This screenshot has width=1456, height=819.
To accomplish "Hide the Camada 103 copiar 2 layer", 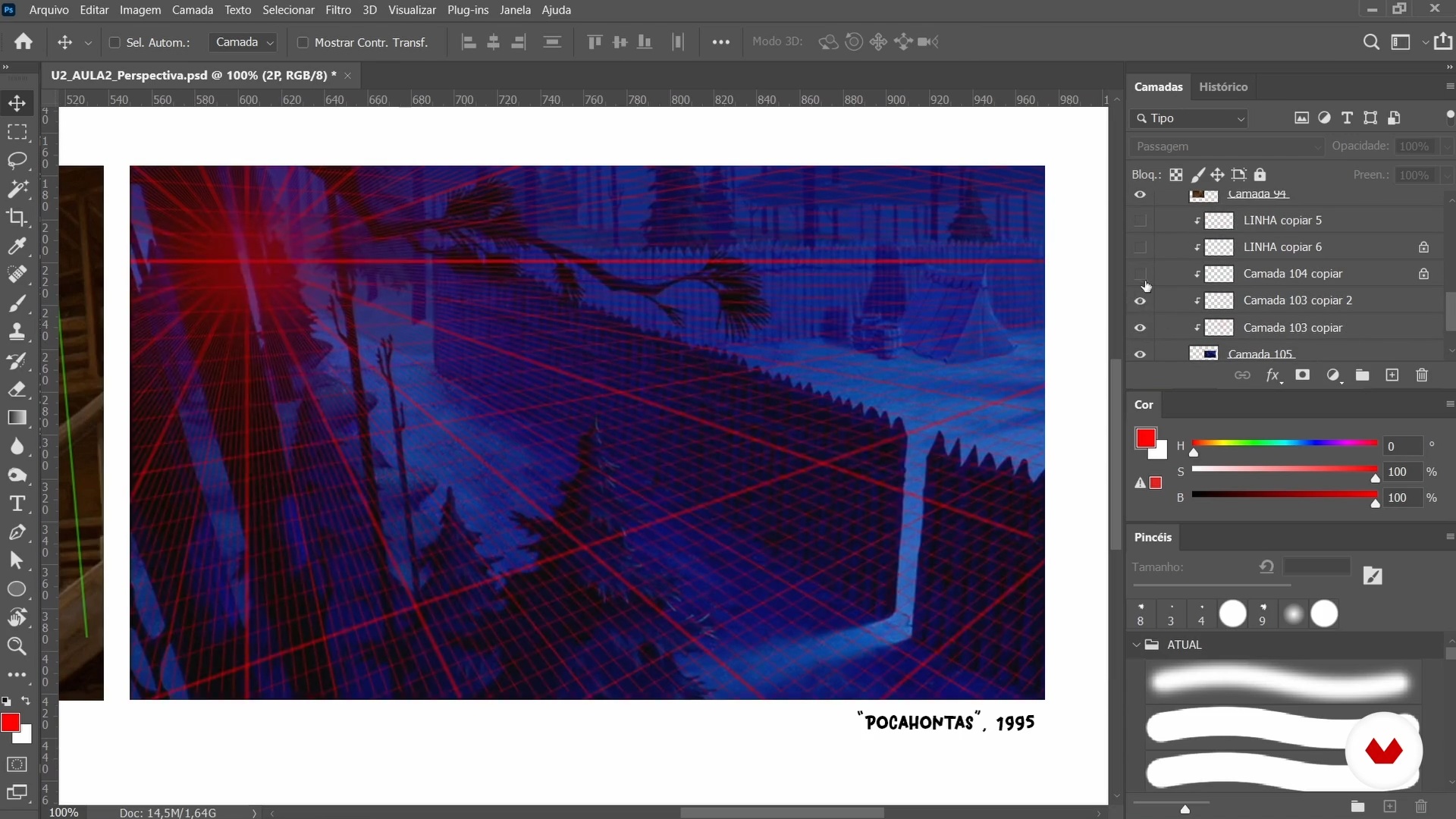I will [1140, 301].
